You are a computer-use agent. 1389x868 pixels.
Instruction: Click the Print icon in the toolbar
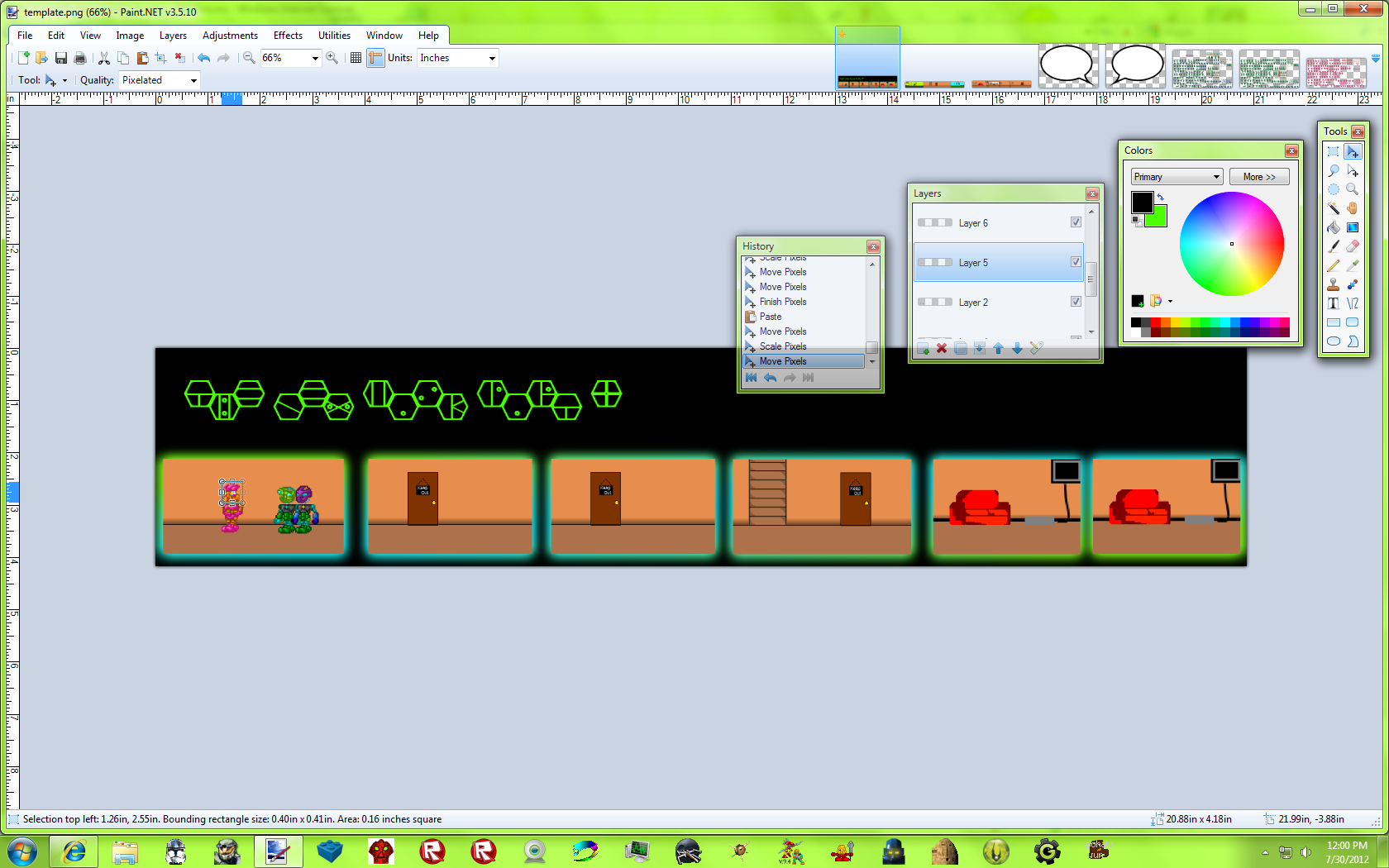tap(80, 58)
